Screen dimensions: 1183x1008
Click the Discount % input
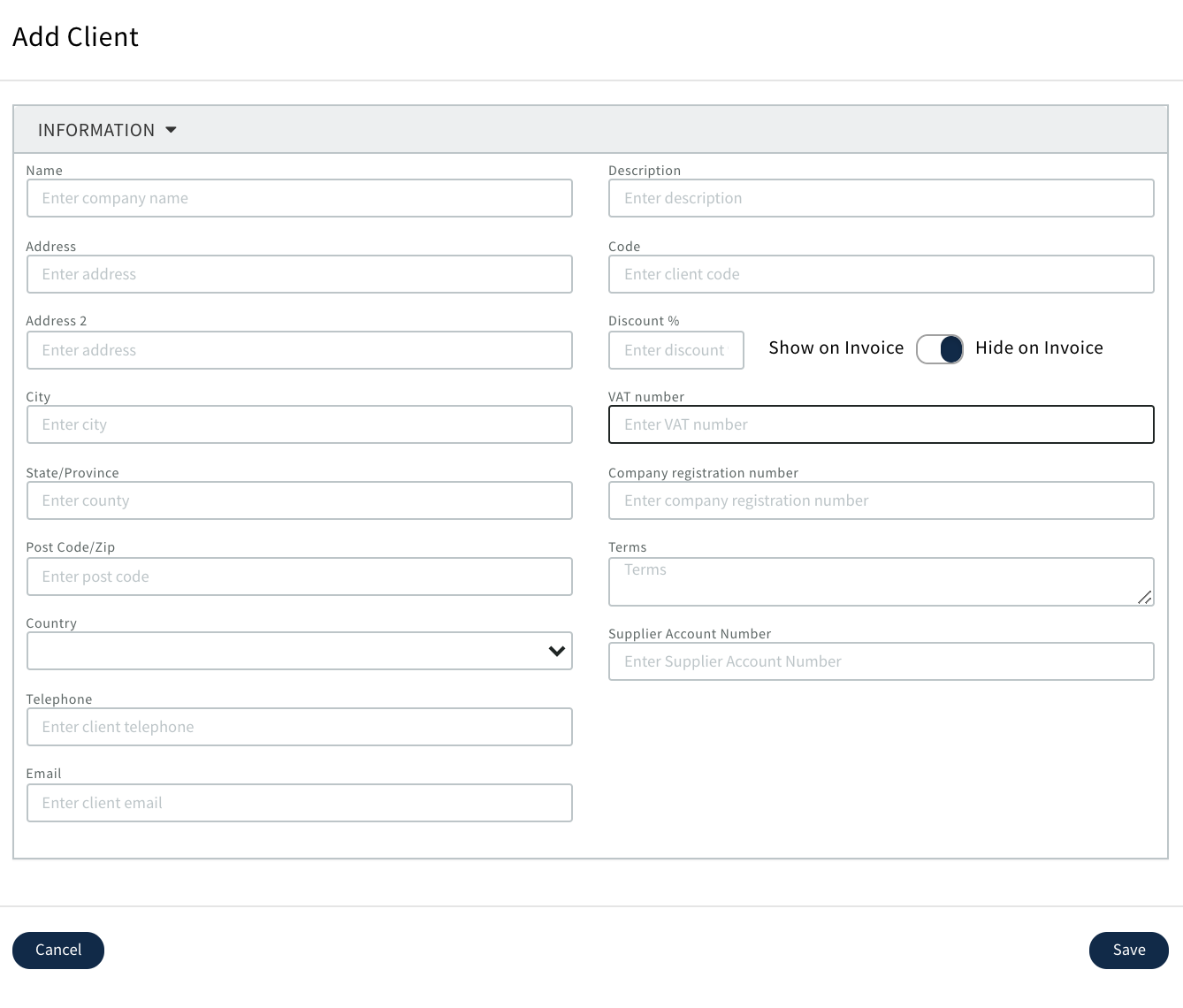pyautogui.click(x=675, y=350)
